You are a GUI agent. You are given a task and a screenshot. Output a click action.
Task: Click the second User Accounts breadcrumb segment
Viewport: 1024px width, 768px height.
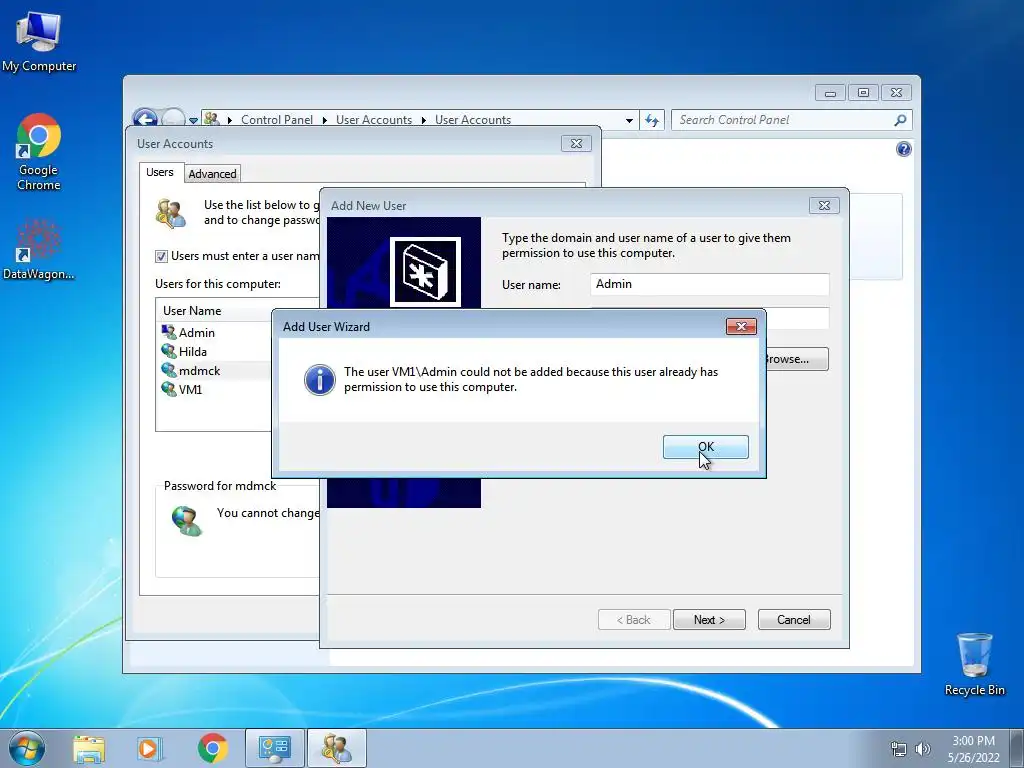pos(473,120)
